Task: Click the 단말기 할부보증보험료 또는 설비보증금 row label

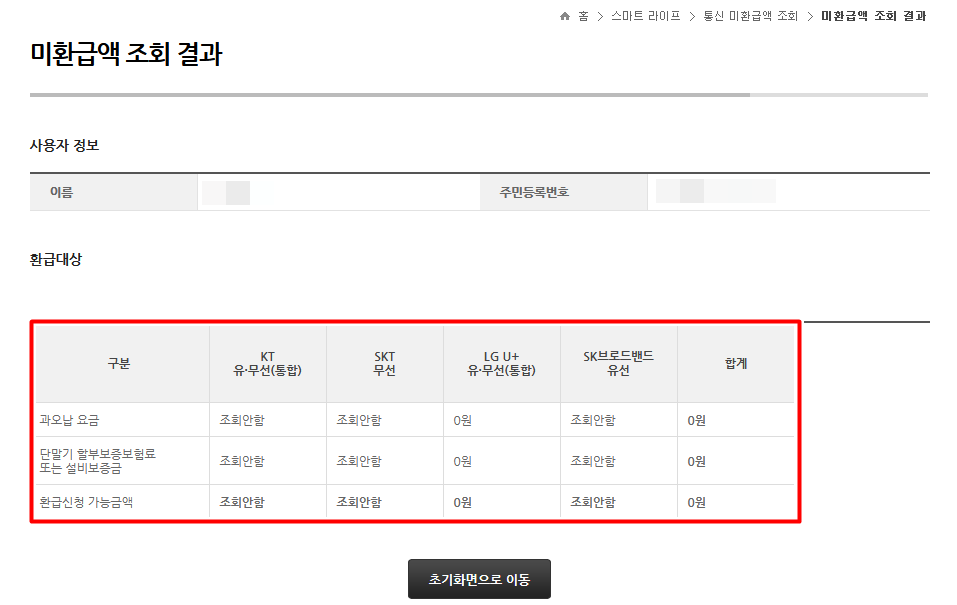Action: click(98, 461)
